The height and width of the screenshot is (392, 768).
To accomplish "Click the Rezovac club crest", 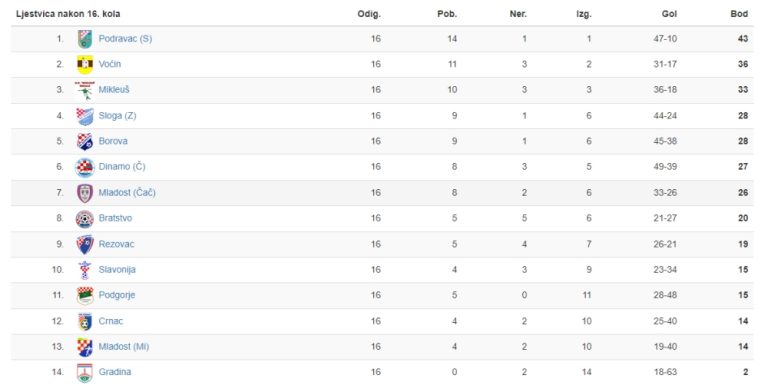I will tap(85, 244).
